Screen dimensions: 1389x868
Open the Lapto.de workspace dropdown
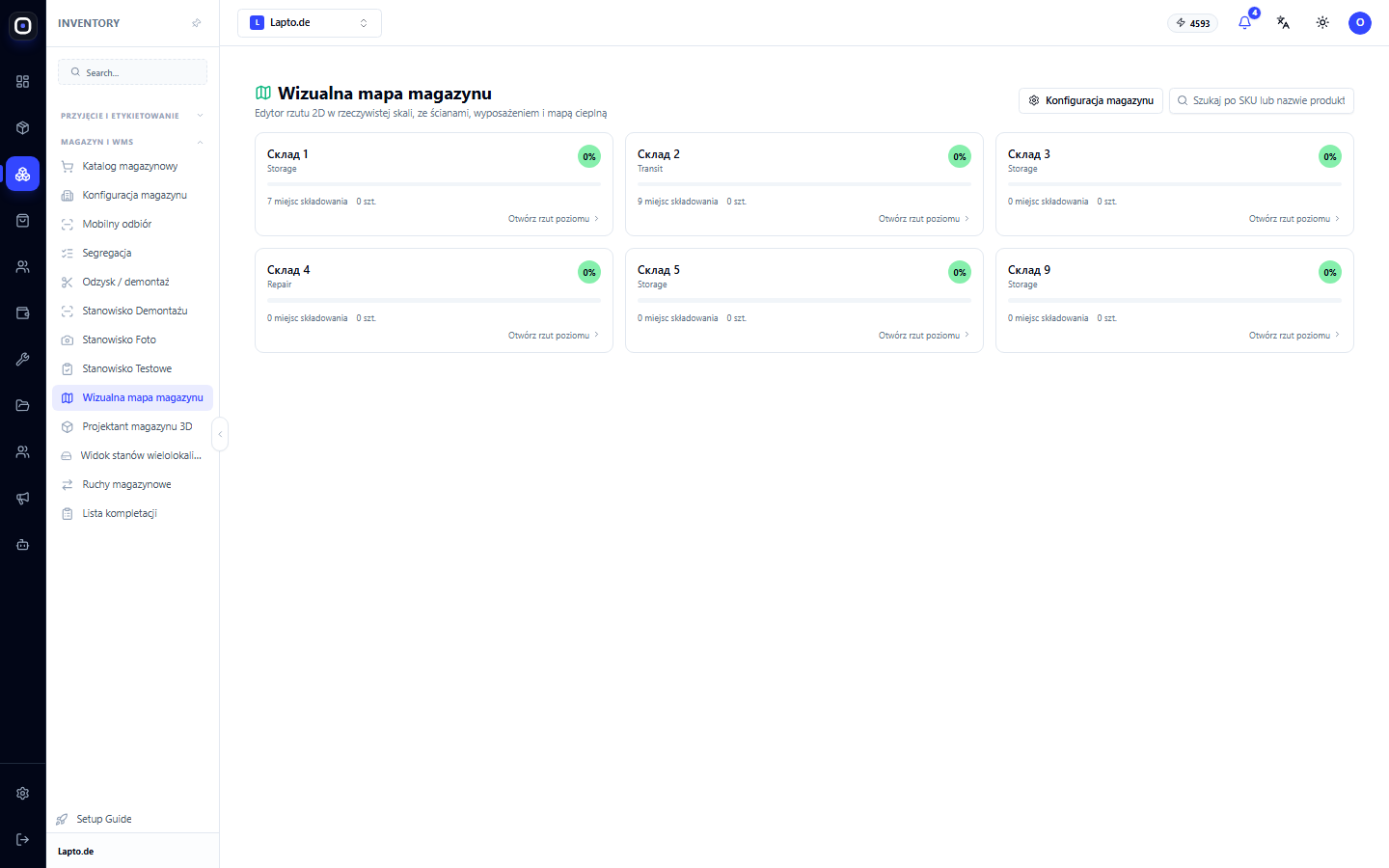pyautogui.click(x=310, y=23)
